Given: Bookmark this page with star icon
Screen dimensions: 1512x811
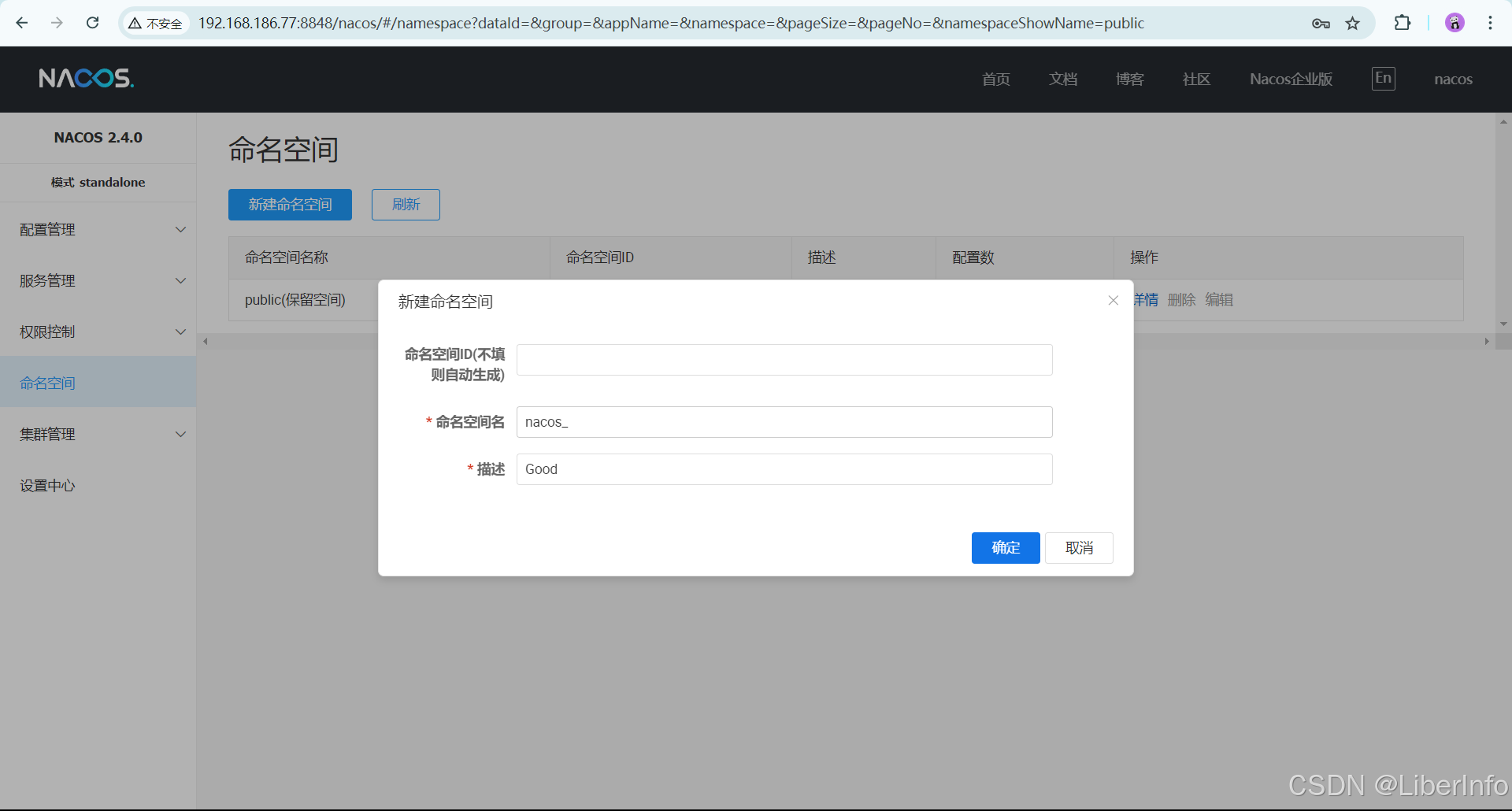Looking at the screenshot, I should point(1352,24).
